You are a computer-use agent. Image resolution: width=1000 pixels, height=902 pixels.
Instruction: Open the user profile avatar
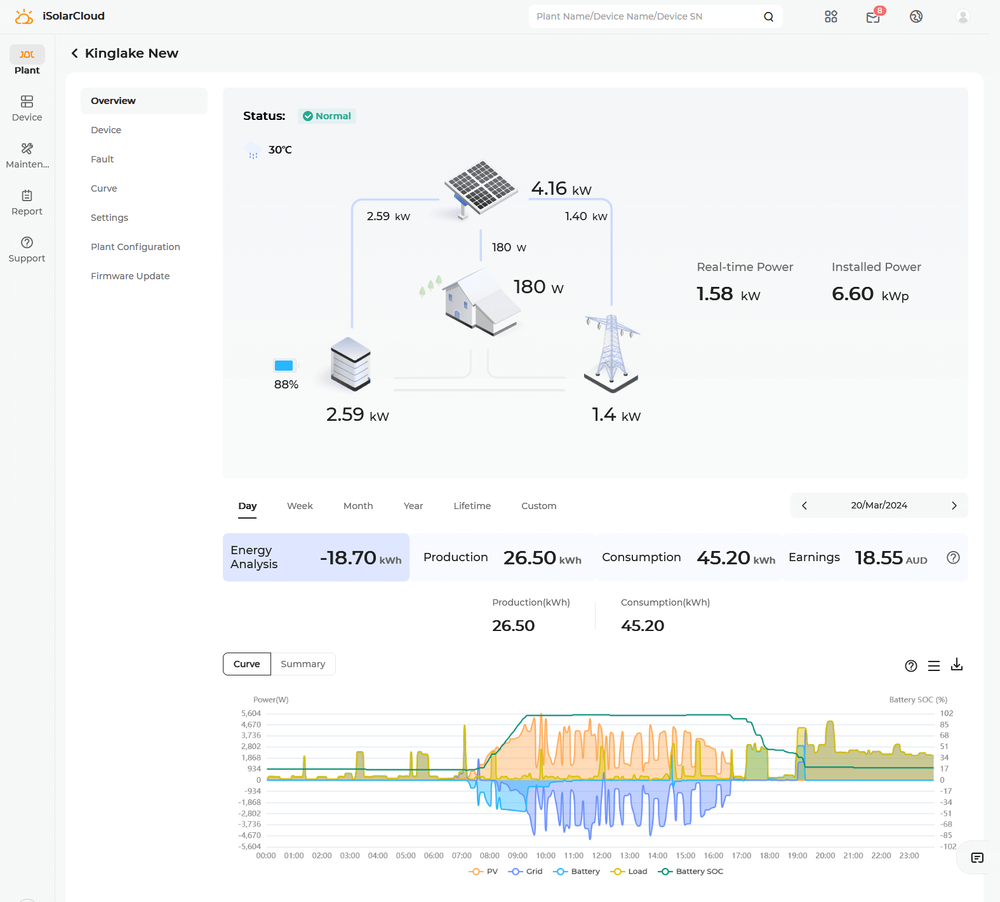962,17
